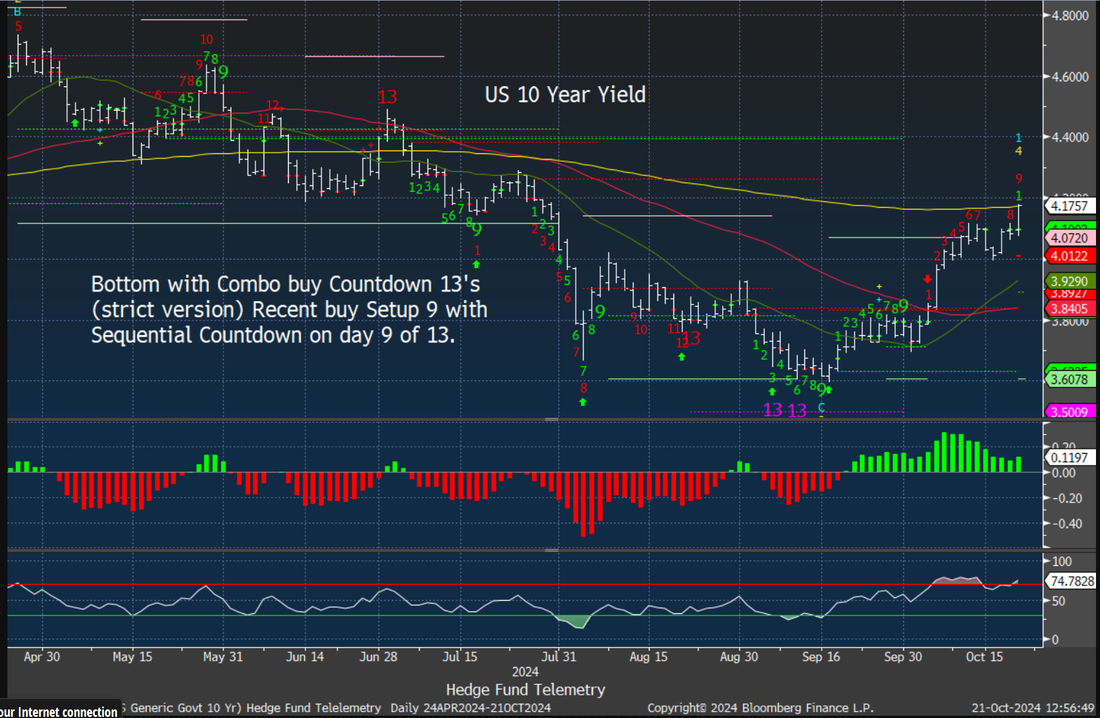
Task: Click the US 10 Year Yield title
Action: coord(565,95)
